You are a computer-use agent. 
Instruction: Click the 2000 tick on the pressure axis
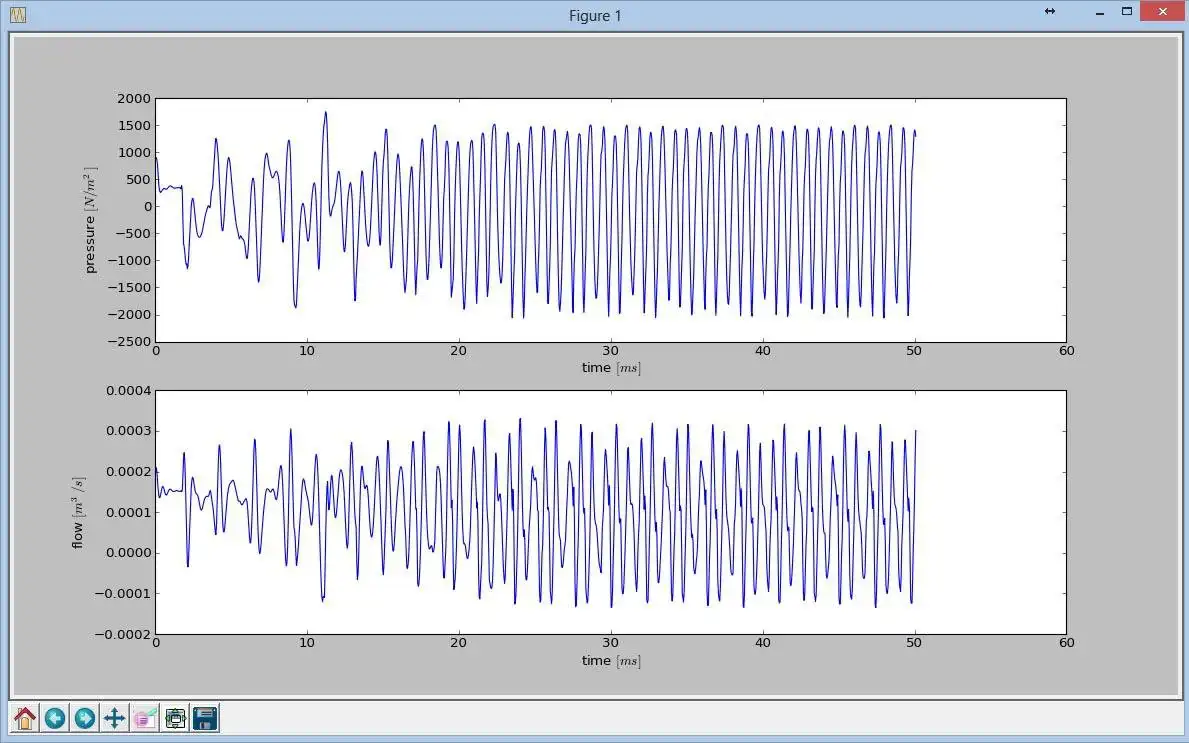[x=133, y=99]
